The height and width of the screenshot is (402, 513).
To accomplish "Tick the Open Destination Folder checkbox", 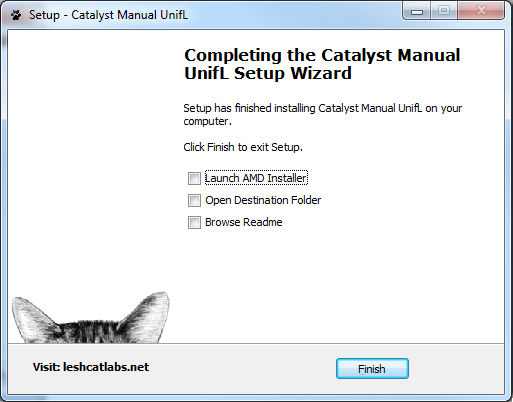I will (194, 200).
